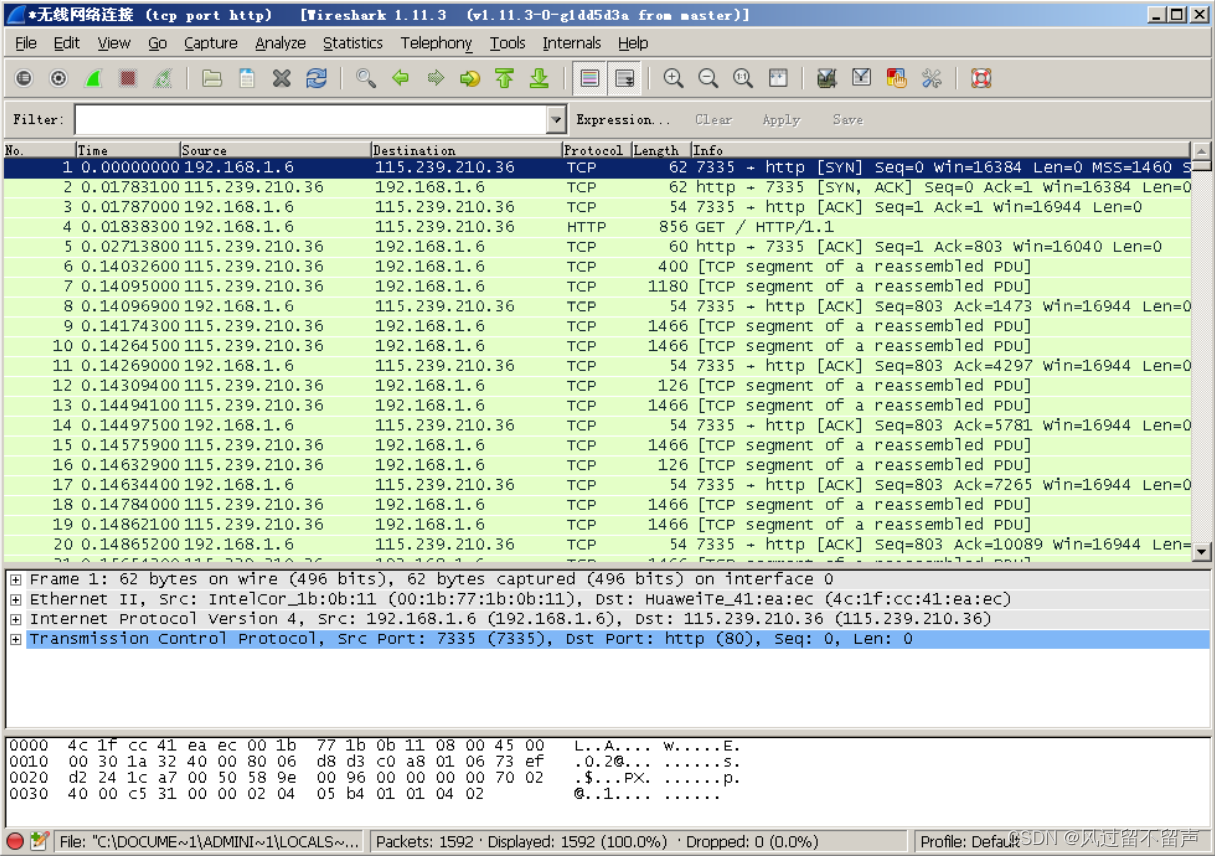The image size is (1215, 857).
Task: Select packet 11 row with Ack=4297
Action: 597,366
